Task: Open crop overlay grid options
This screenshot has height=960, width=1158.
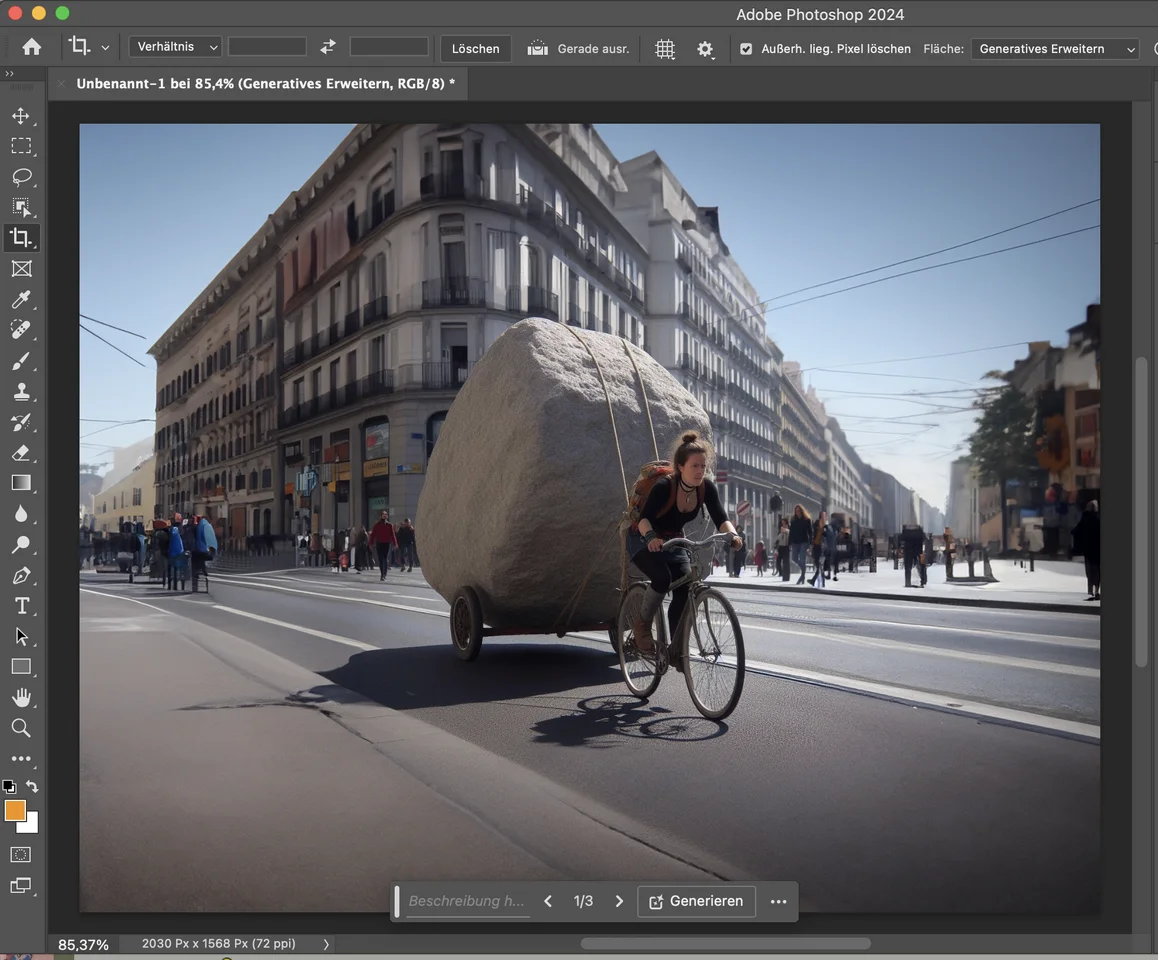Action: (665, 49)
